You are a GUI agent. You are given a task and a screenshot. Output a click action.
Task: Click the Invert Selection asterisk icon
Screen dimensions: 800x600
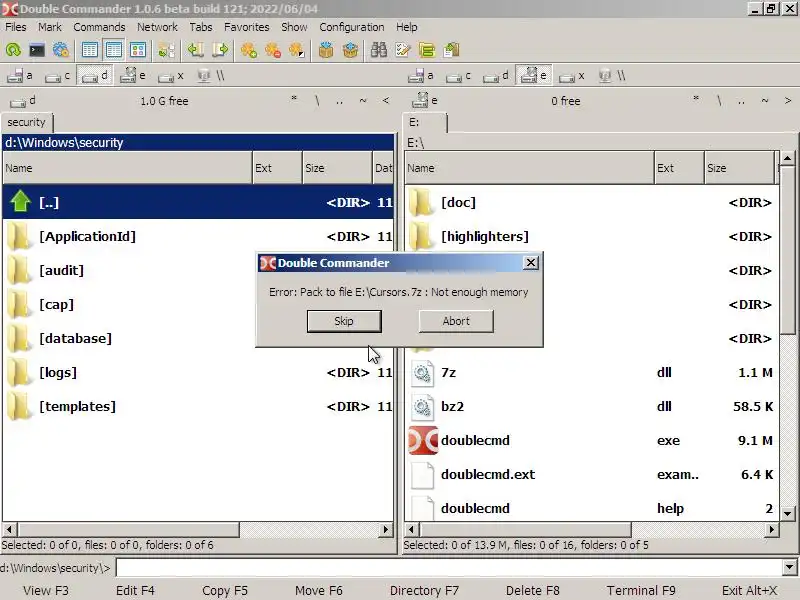point(296,50)
